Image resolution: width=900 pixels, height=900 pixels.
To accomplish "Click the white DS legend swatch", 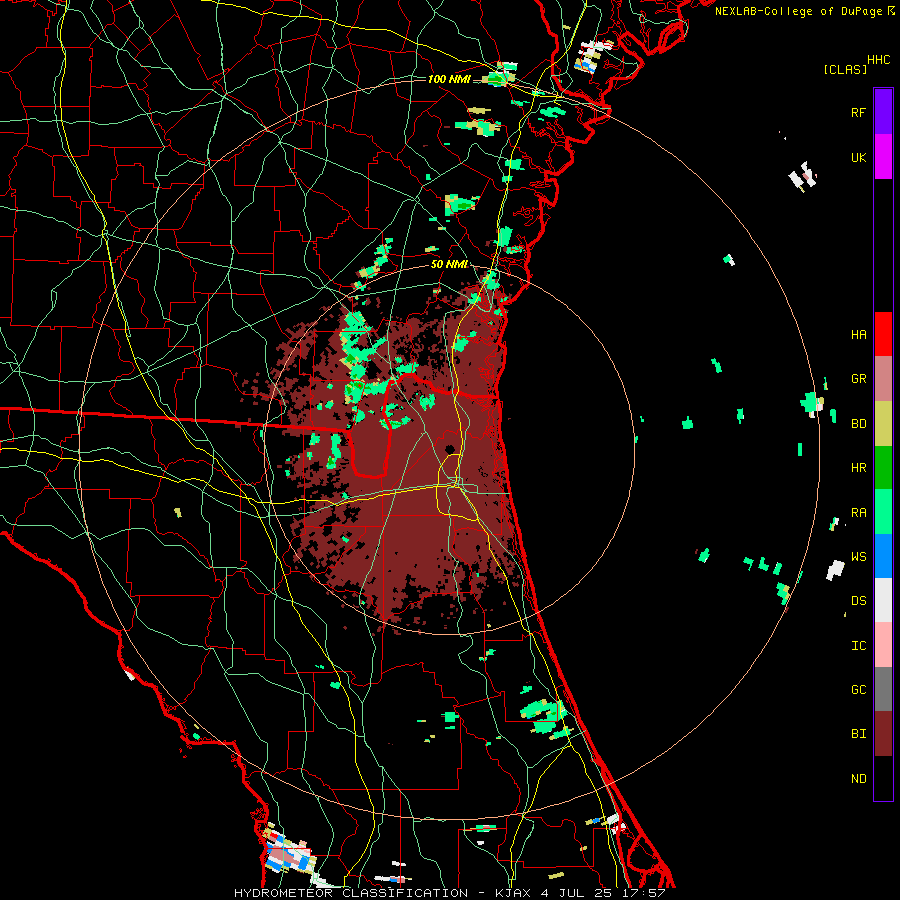I will pyautogui.click(x=883, y=600).
